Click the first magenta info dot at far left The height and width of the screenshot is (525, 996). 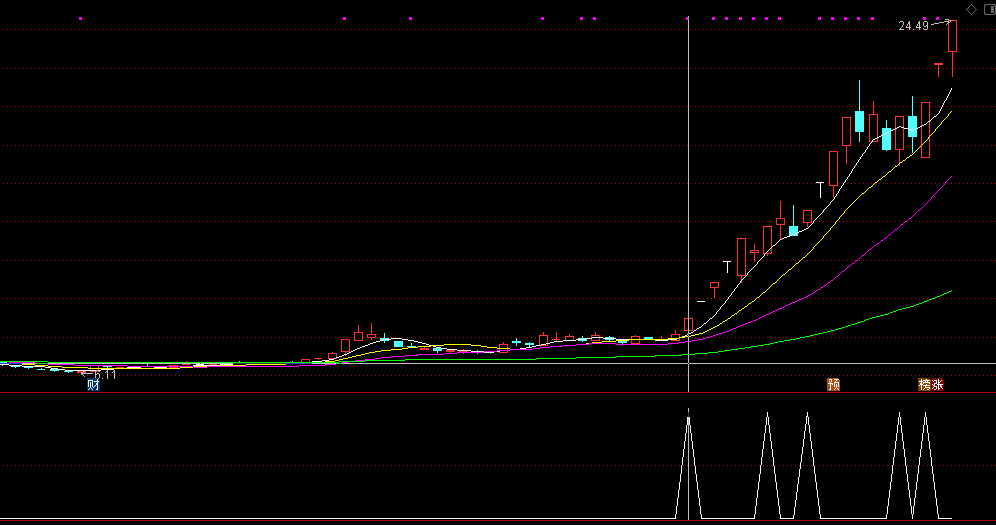pos(81,18)
